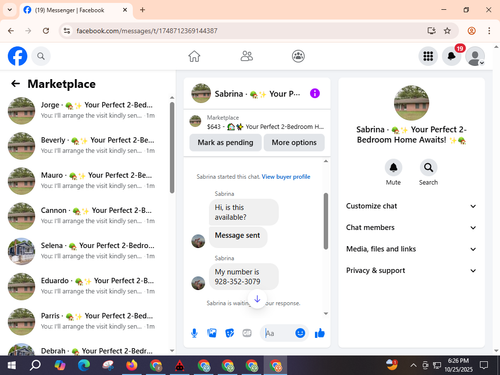Send a thumbs-up like
Image resolution: width=500 pixels, height=375 pixels.
(x=320, y=333)
